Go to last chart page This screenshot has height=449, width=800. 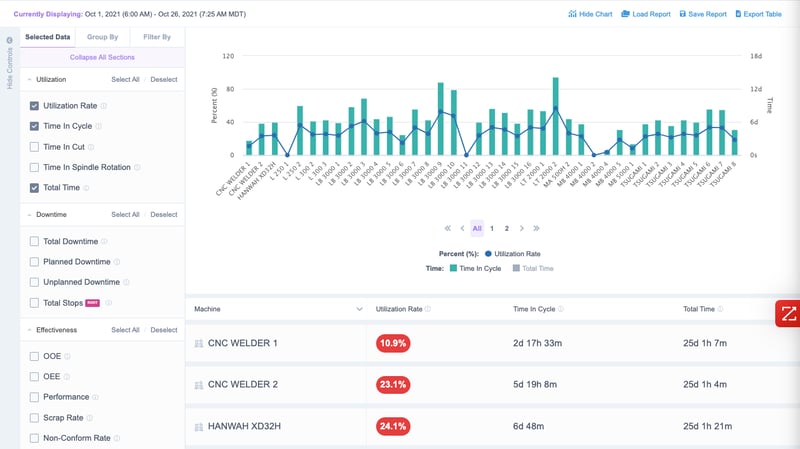[536, 229]
